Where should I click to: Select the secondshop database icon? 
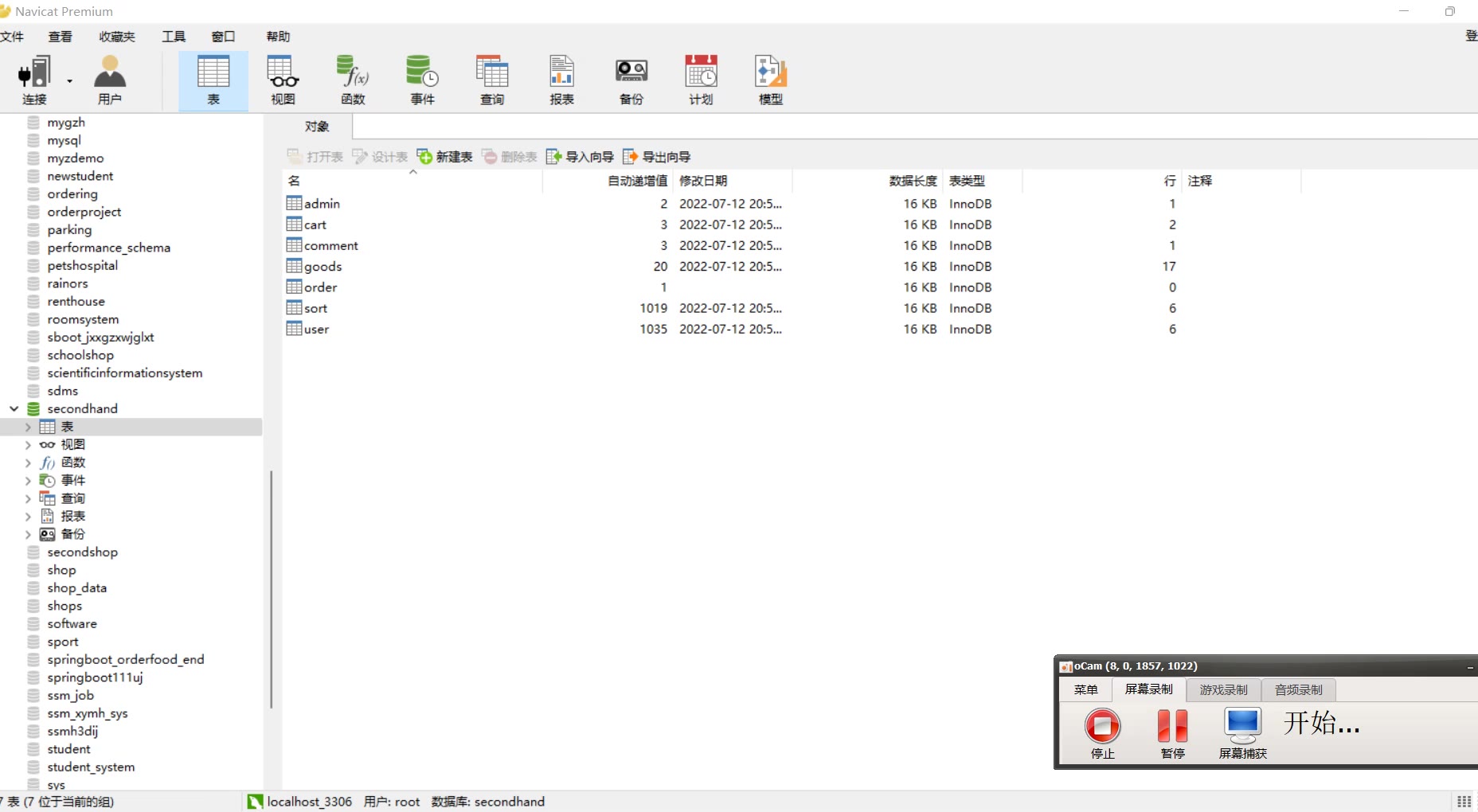tap(33, 552)
